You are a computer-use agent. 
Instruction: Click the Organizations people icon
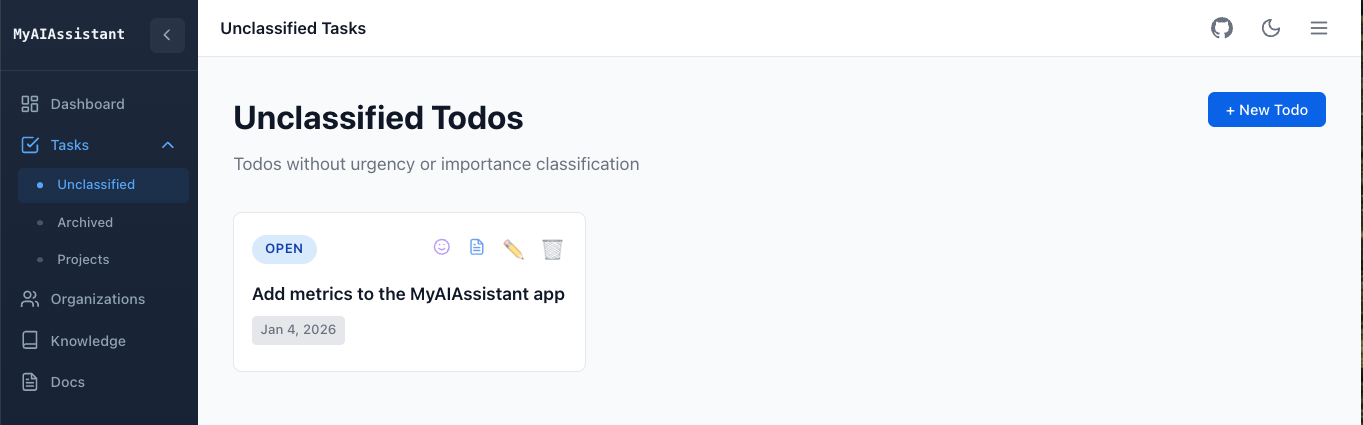tap(30, 299)
